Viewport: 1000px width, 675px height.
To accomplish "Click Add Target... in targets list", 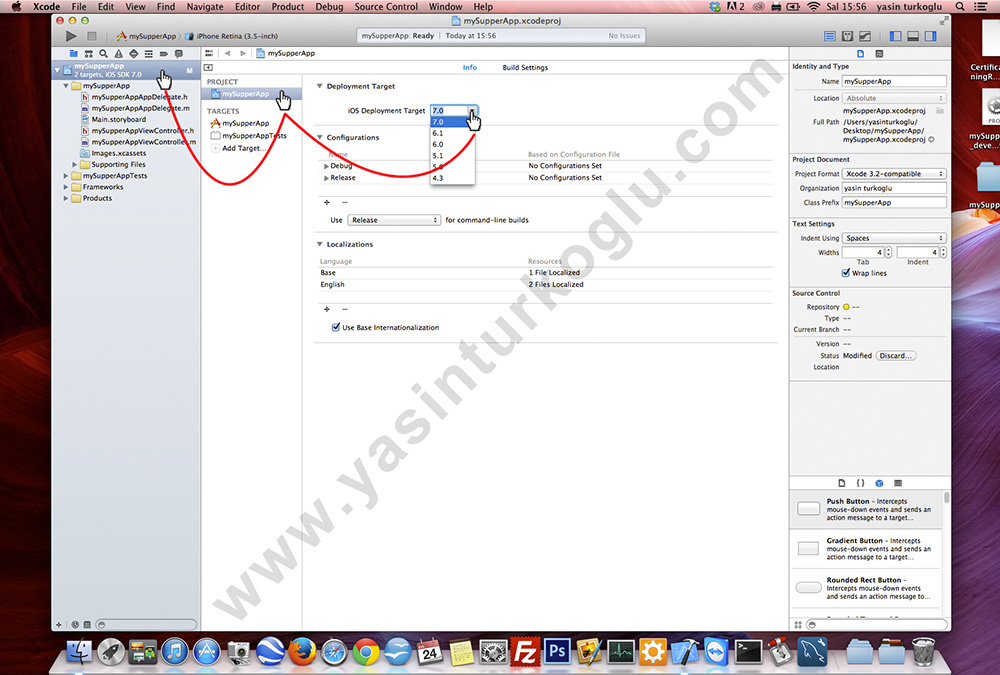I will [244, 148].
